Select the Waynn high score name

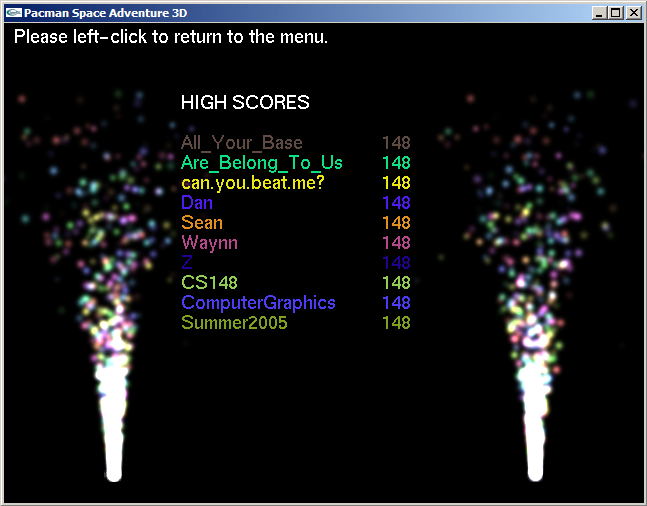(210, 243)
